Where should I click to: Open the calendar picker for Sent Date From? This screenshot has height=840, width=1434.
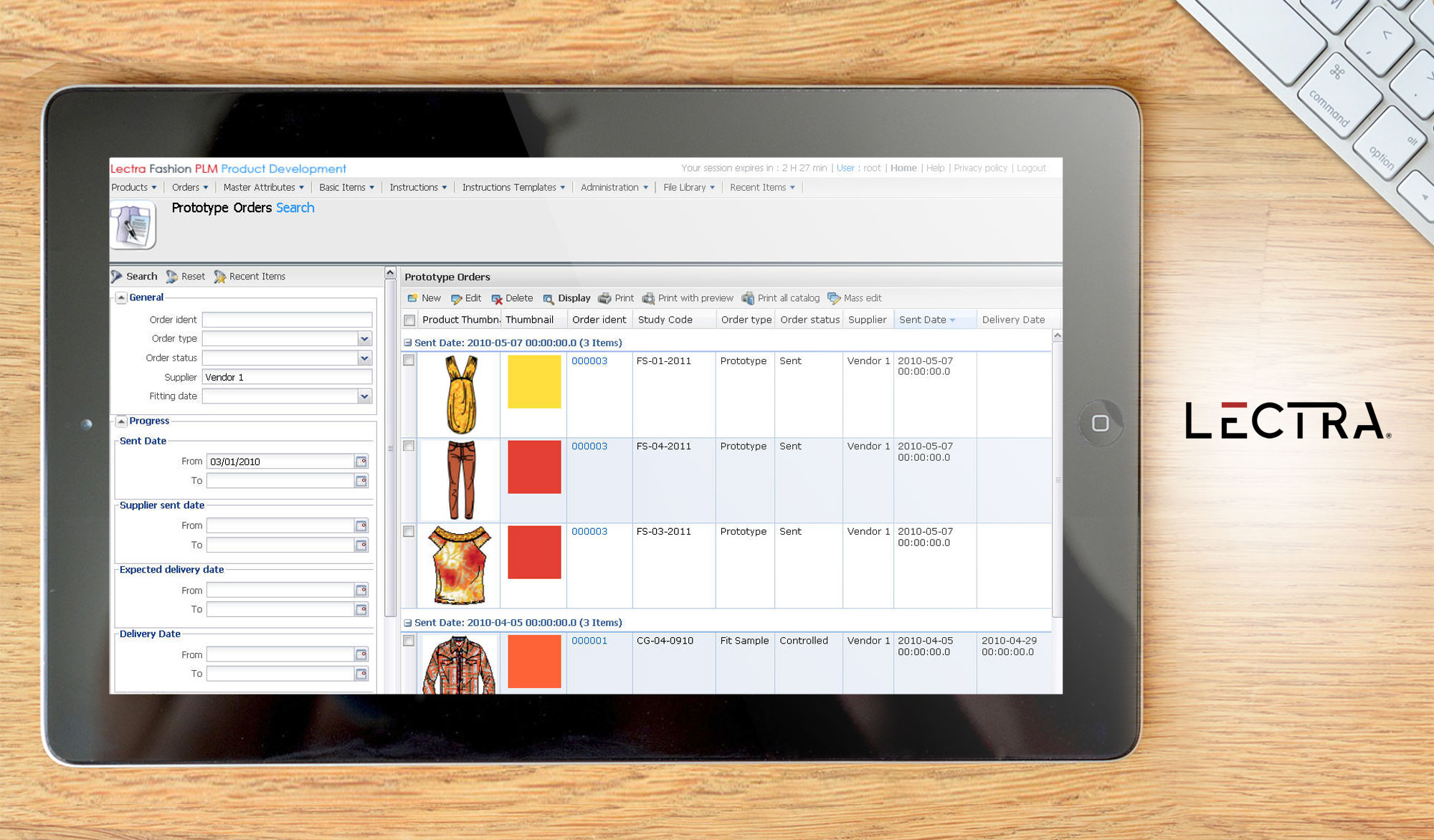[361, 461]
